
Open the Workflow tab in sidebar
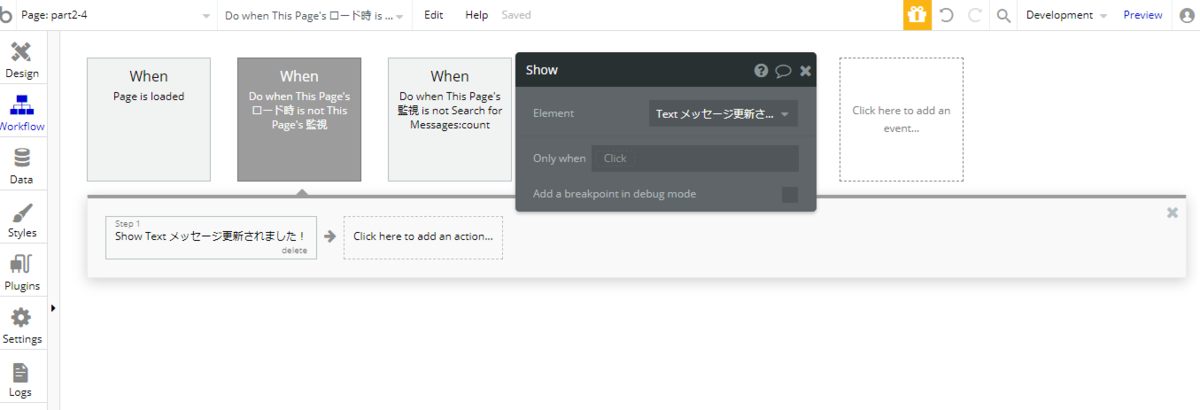pos(21,114)
